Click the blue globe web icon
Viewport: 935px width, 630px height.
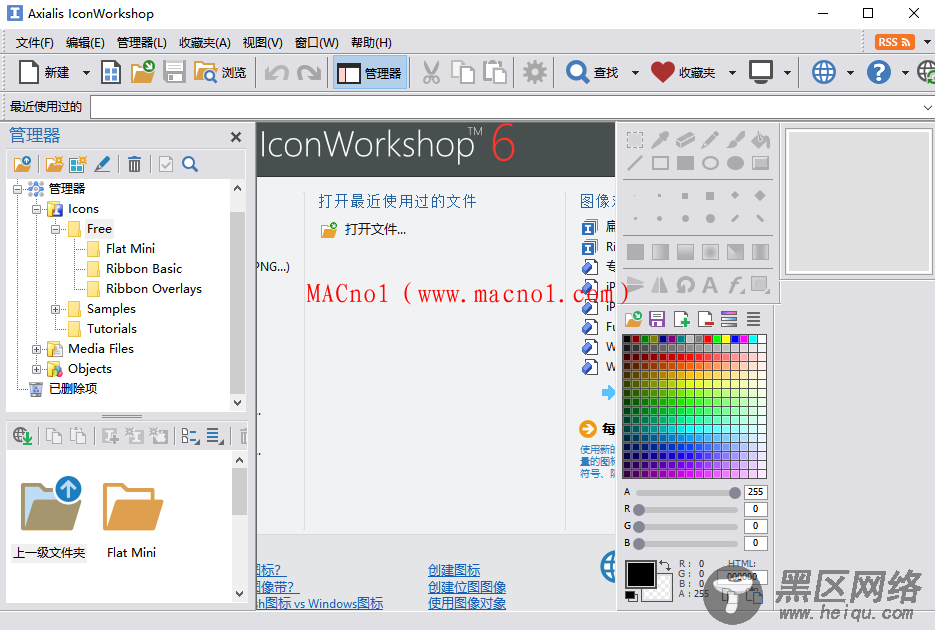823,73
